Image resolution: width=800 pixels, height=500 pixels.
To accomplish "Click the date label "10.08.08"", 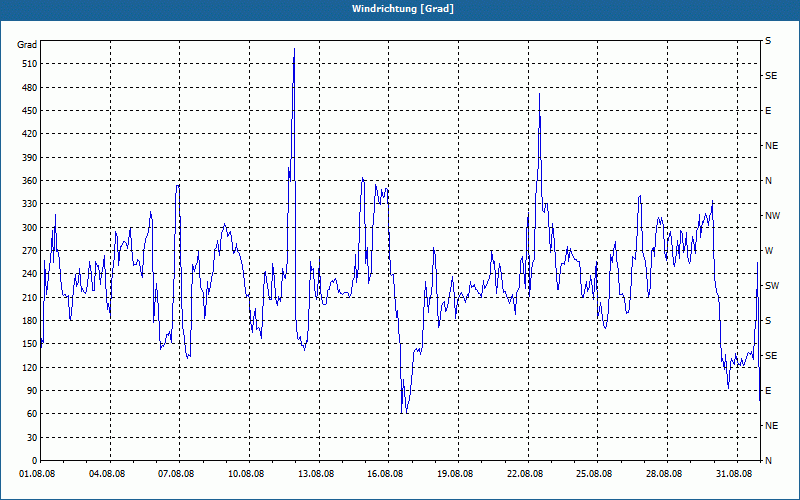I will click(x=246, y=474).
